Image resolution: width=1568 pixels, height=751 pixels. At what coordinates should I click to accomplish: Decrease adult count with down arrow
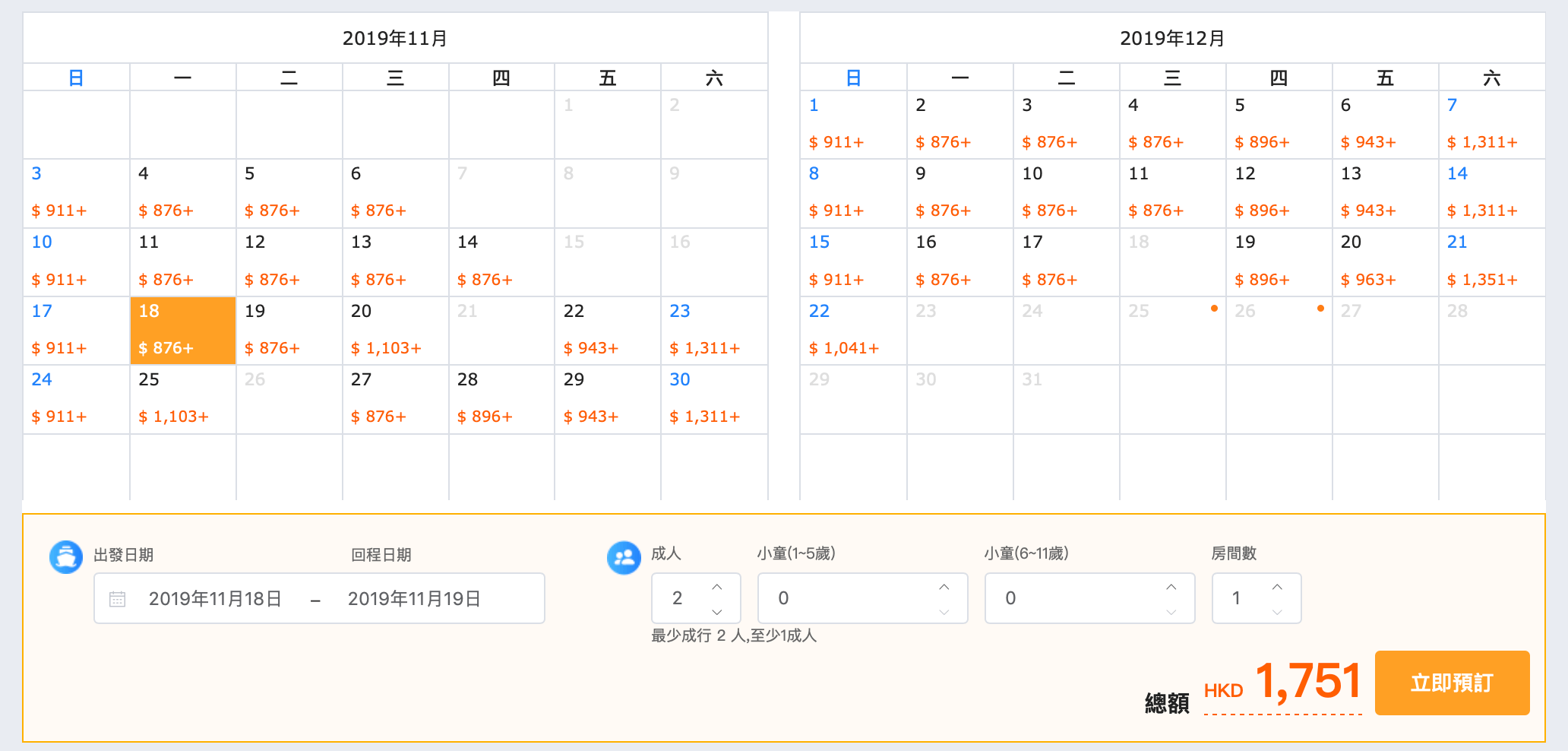pyautogui.click(x=716, y=611)
